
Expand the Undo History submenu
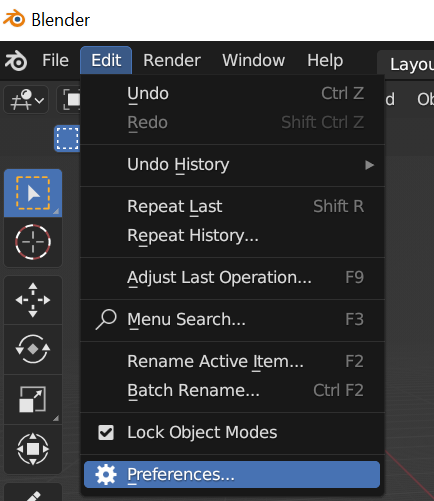point(232,165)
